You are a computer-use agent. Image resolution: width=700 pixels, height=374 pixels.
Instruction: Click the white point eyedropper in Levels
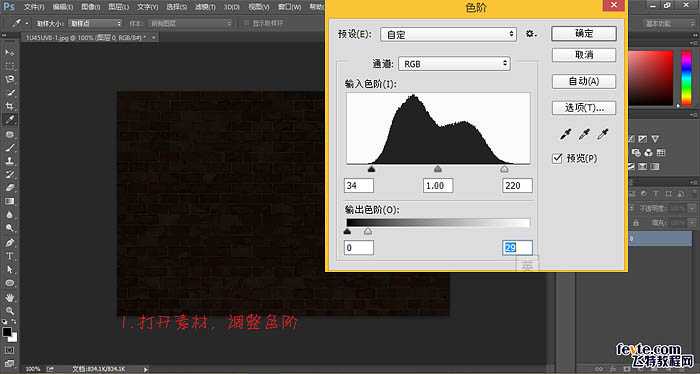(x=603, y=134)
